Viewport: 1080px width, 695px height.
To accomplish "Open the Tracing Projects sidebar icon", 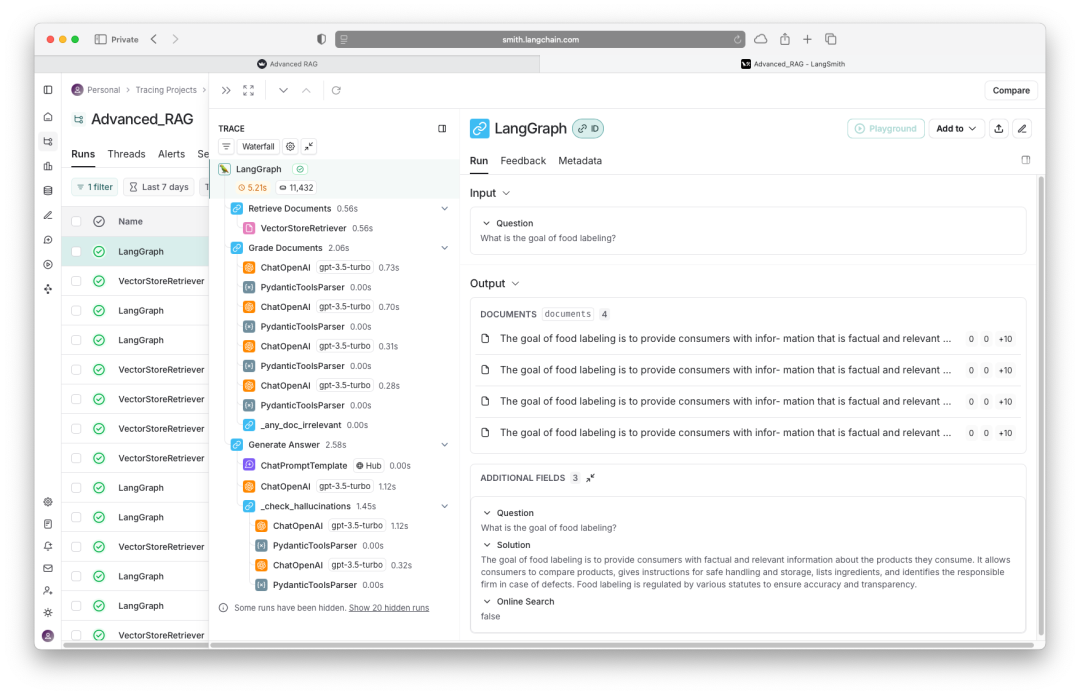I will tap(48, 141).
